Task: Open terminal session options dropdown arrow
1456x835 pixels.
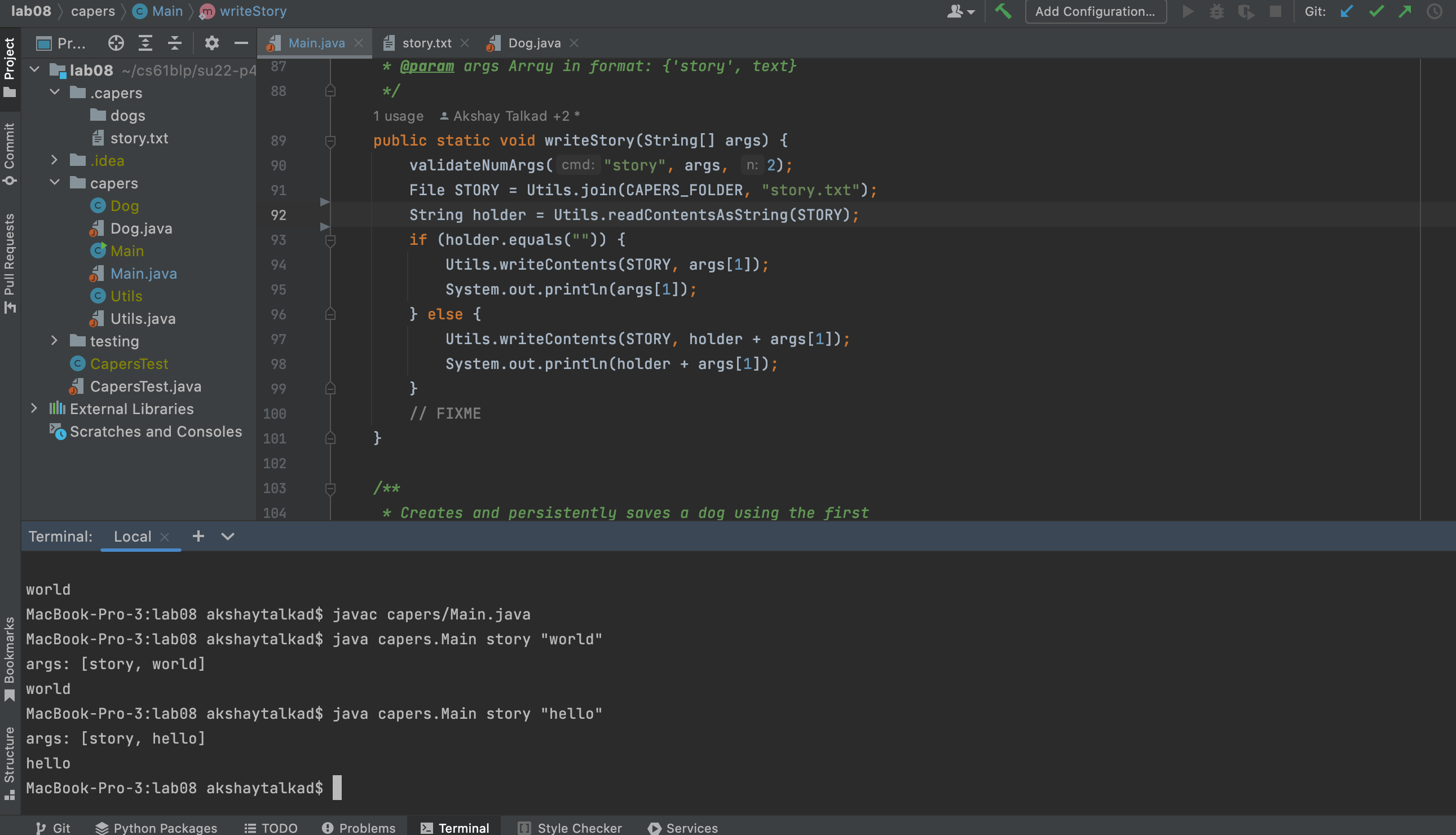Action: click(227, 536)
